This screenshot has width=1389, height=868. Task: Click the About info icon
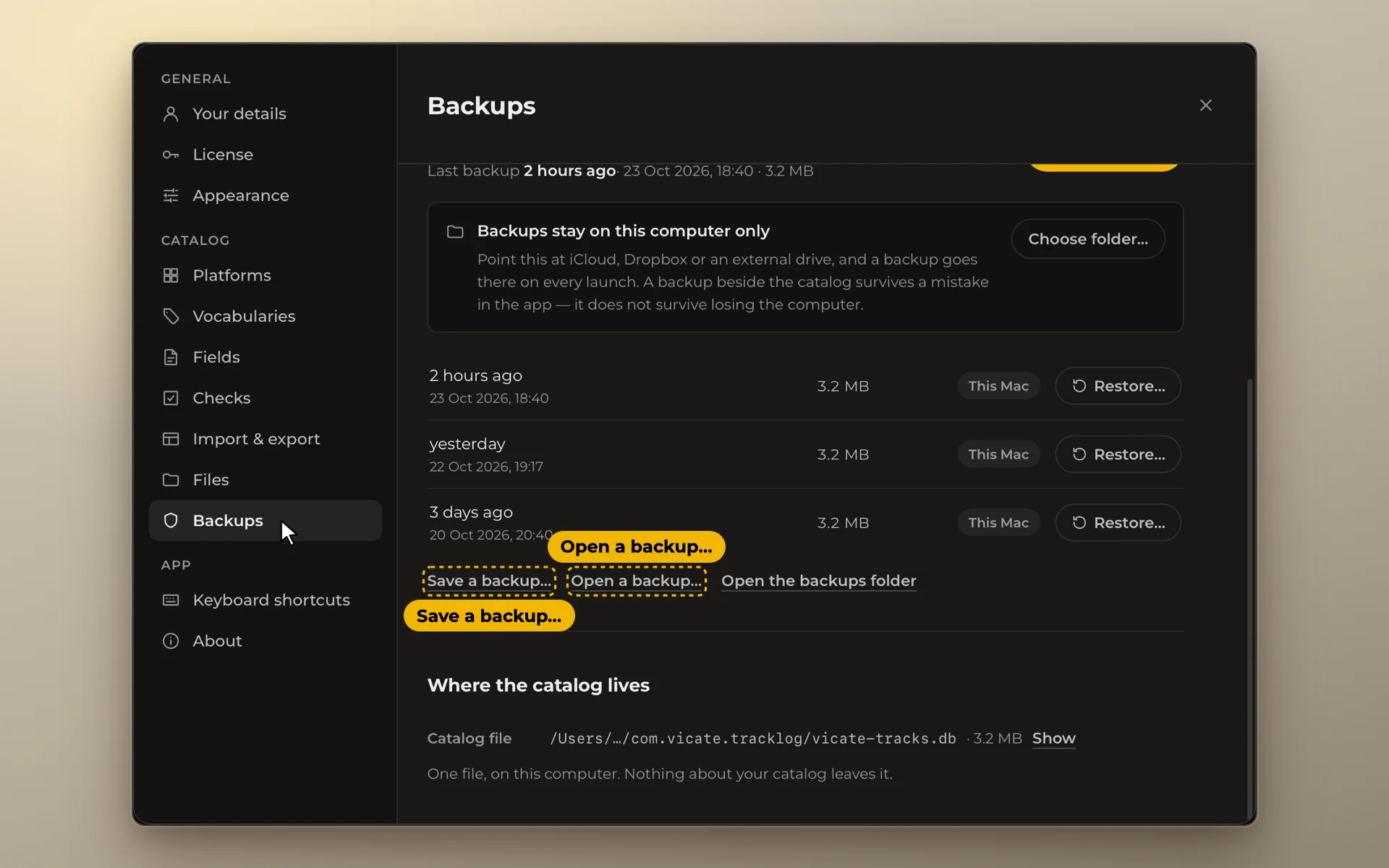pyautogui.click(x=171, y=641)
